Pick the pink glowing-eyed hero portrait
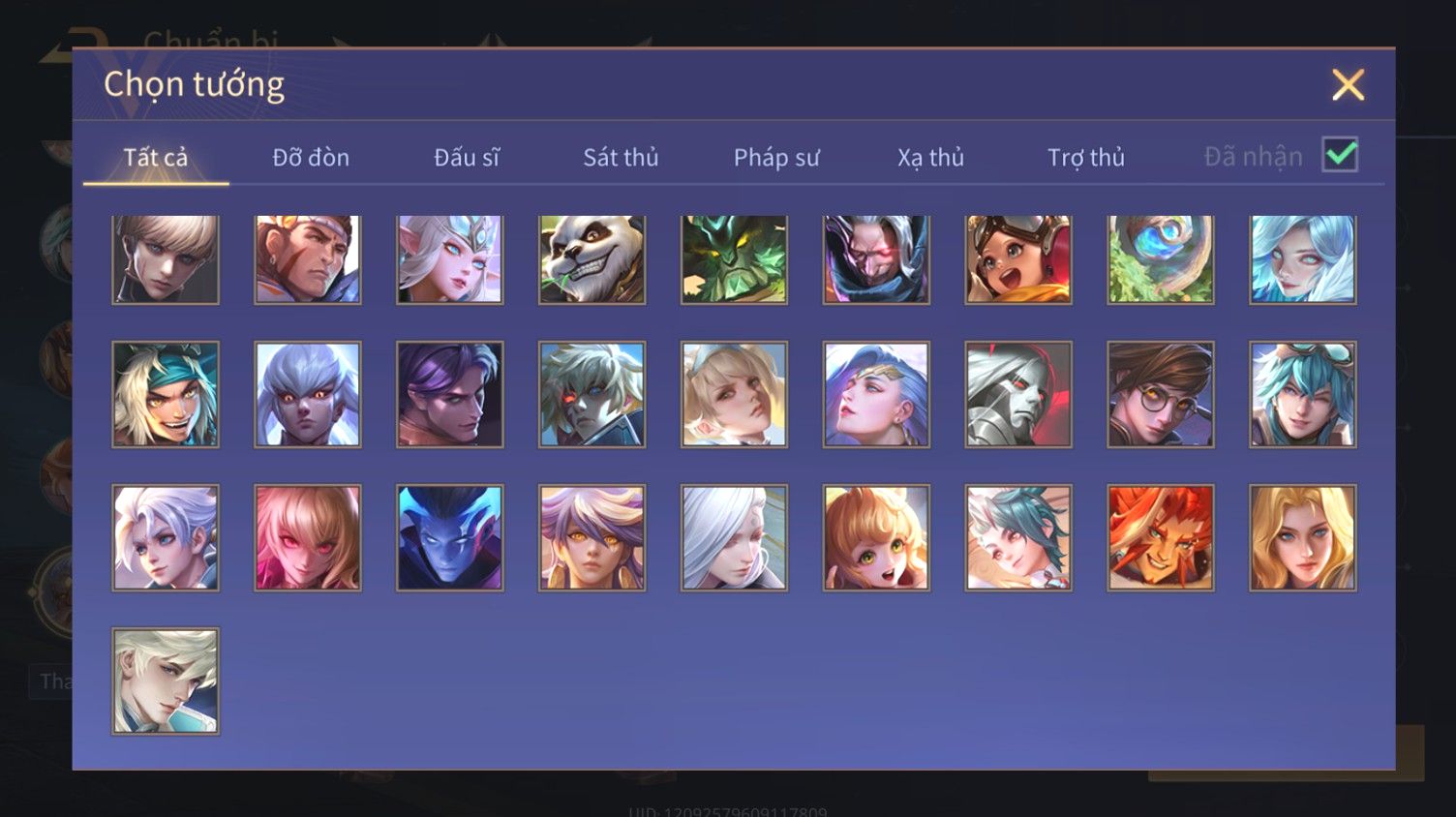This screenshot has width=1456, height=817. click(308, 537)
